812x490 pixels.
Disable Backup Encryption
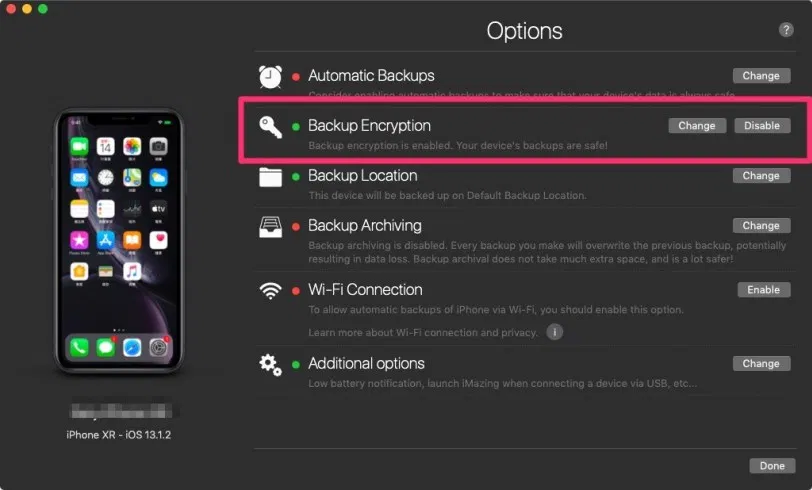(762, 126)
